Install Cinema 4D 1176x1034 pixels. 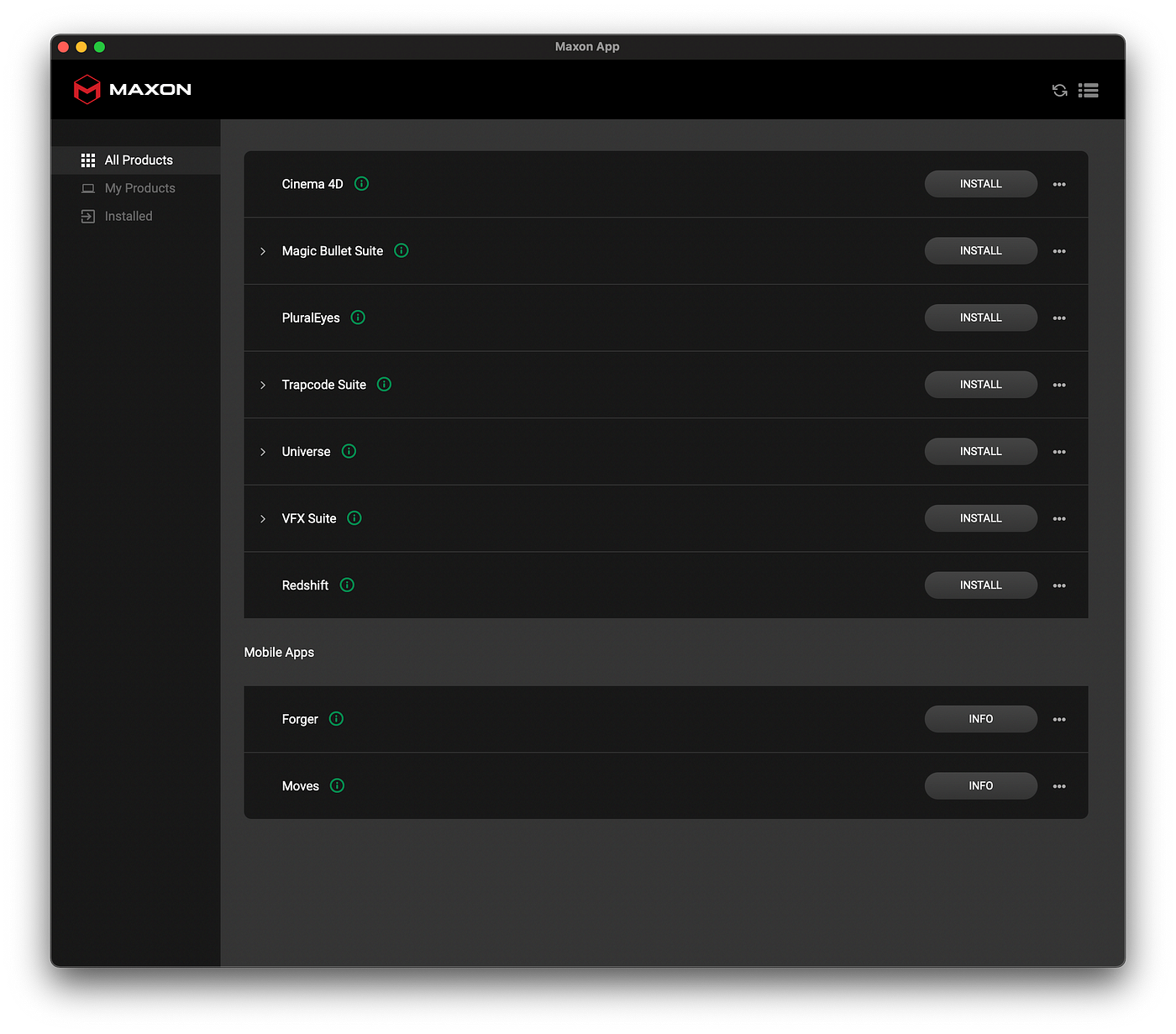(981, 184)
